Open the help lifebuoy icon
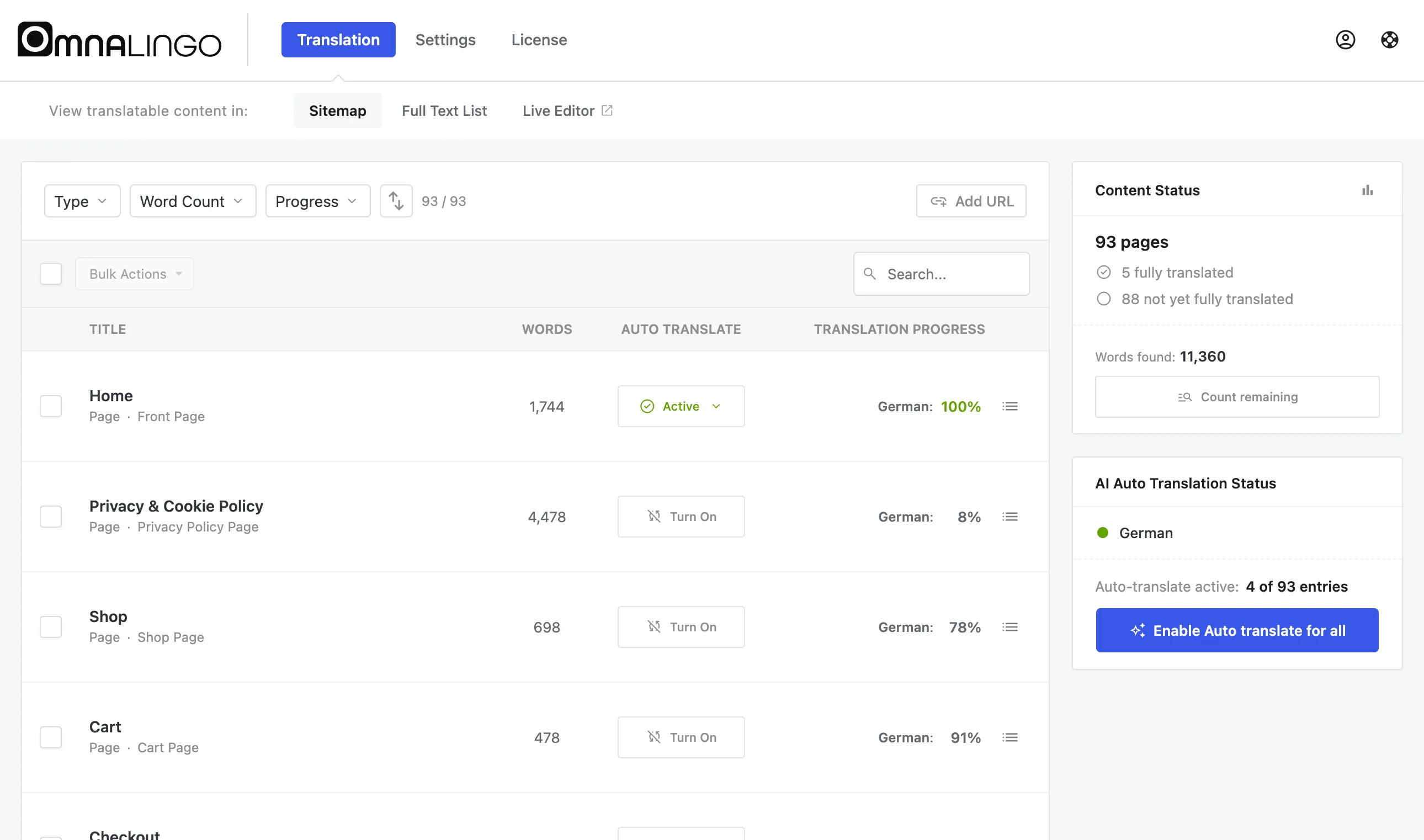 click(1389, 40)
